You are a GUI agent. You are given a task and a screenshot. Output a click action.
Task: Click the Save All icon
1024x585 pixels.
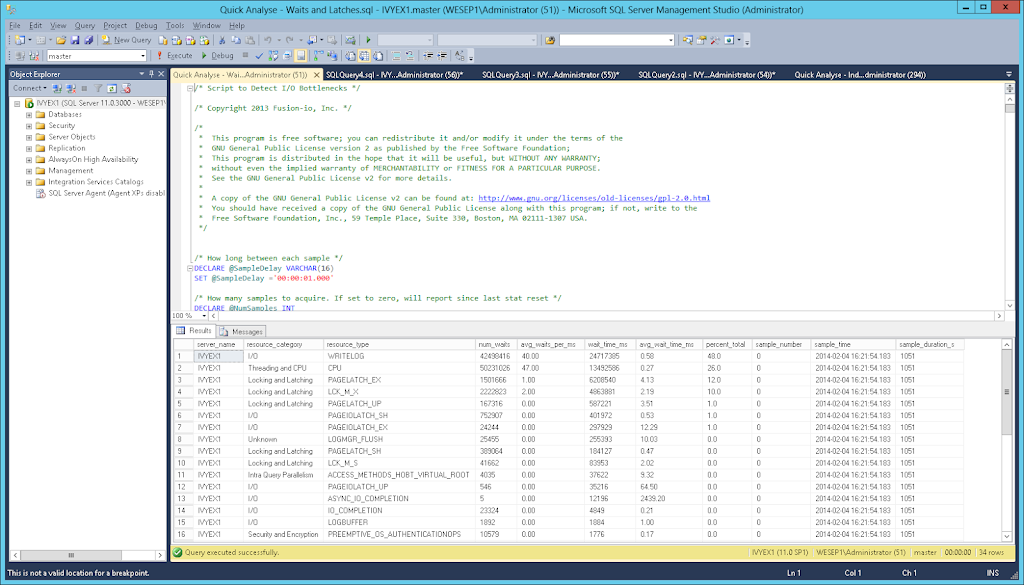88,40
